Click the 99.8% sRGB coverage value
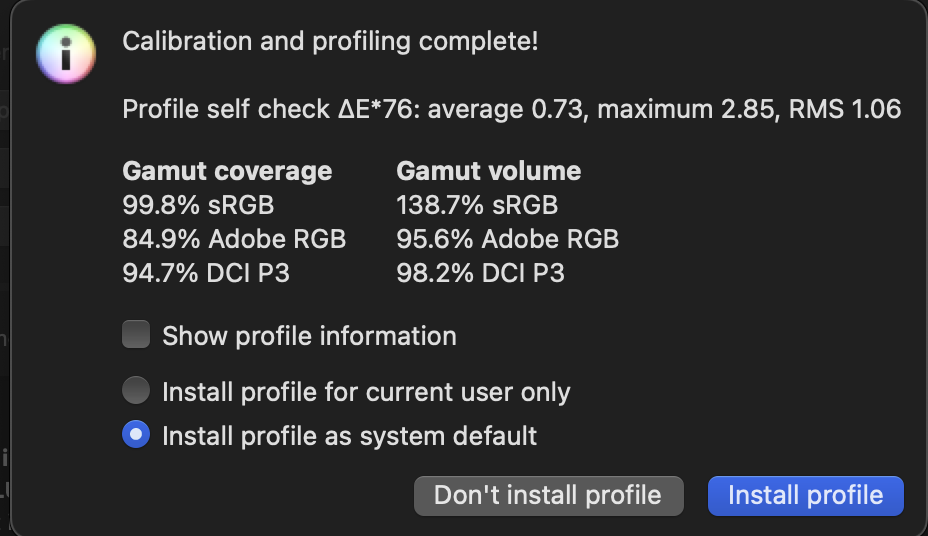This screenshot has height=536, width=928. pyautogui.click(x=198, y=205)
